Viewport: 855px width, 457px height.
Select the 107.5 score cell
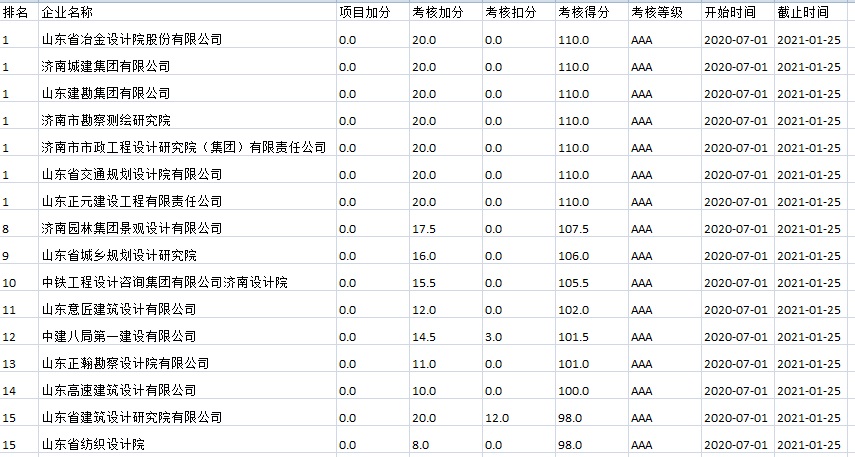point(573,229)
